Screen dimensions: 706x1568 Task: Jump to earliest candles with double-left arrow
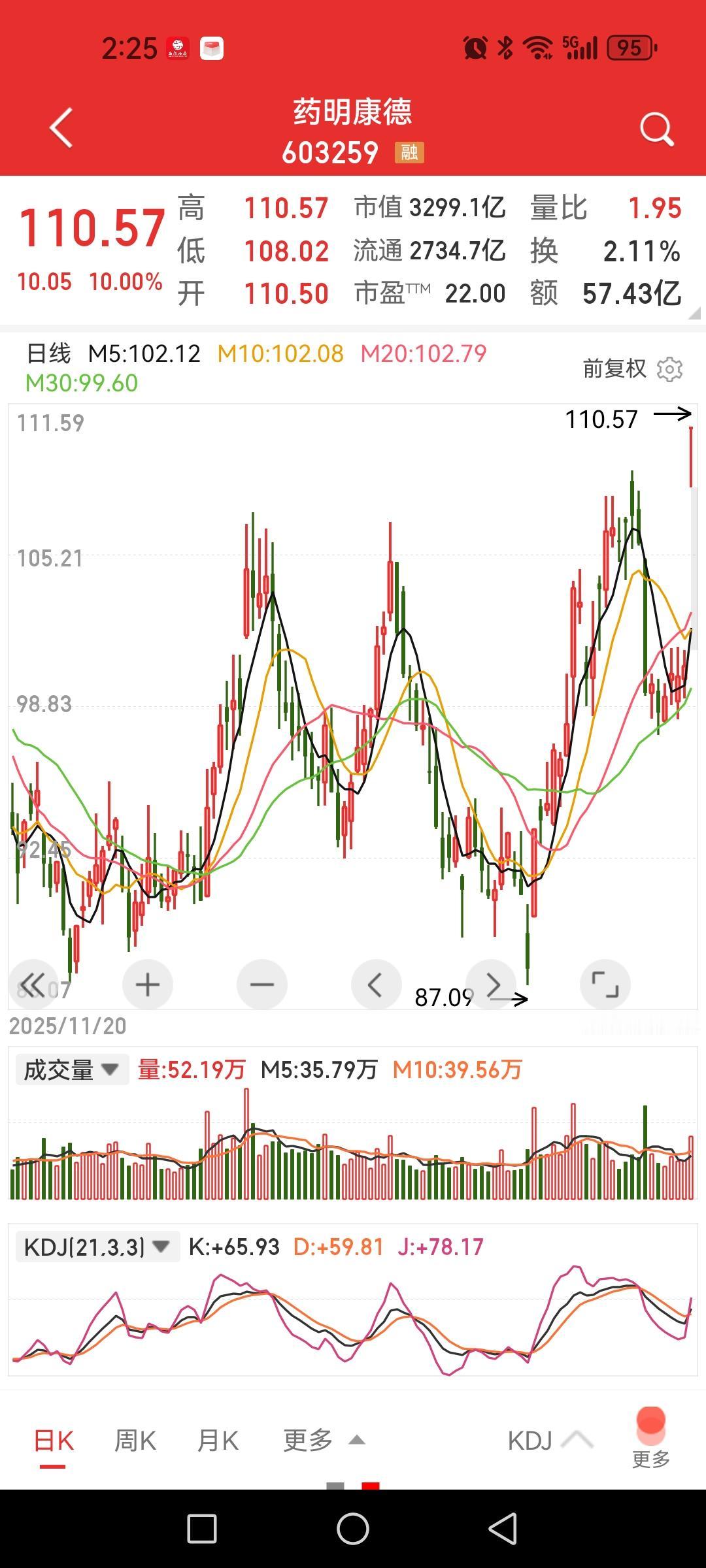[33, 984]
